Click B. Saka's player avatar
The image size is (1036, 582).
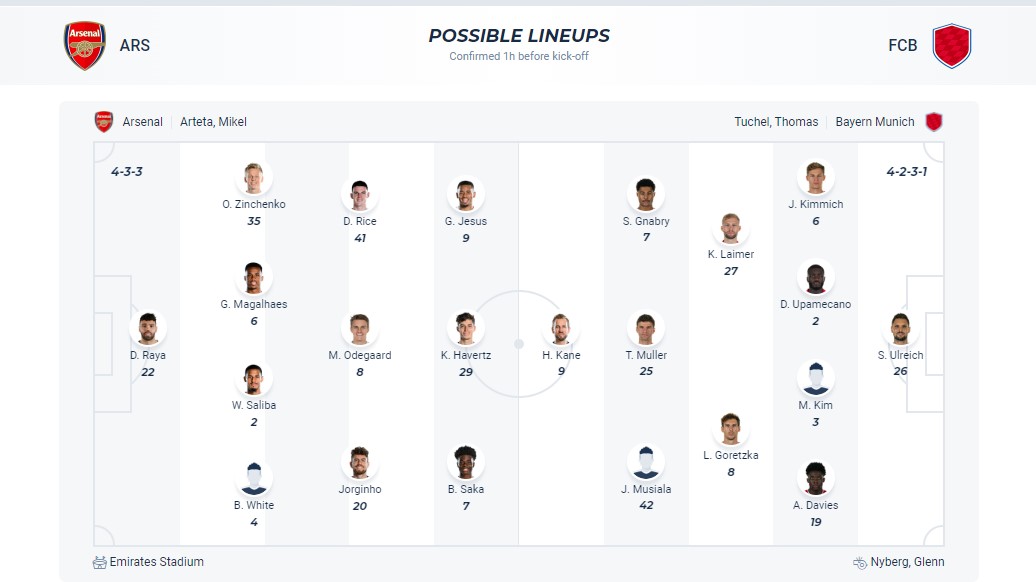466,463
